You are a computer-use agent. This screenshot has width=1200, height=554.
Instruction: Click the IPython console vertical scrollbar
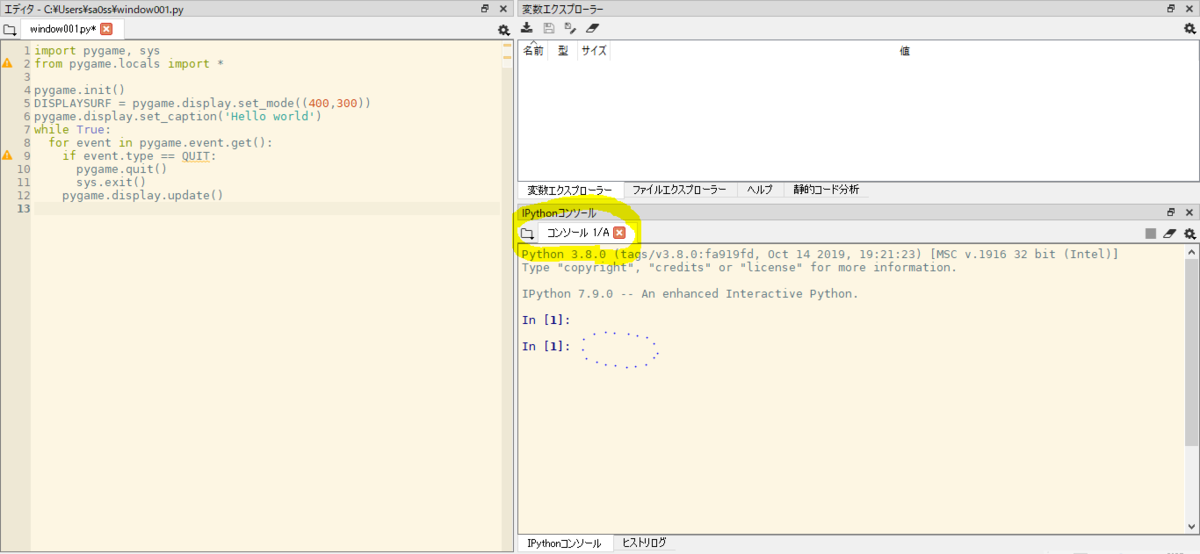(x=1191, y=352)
